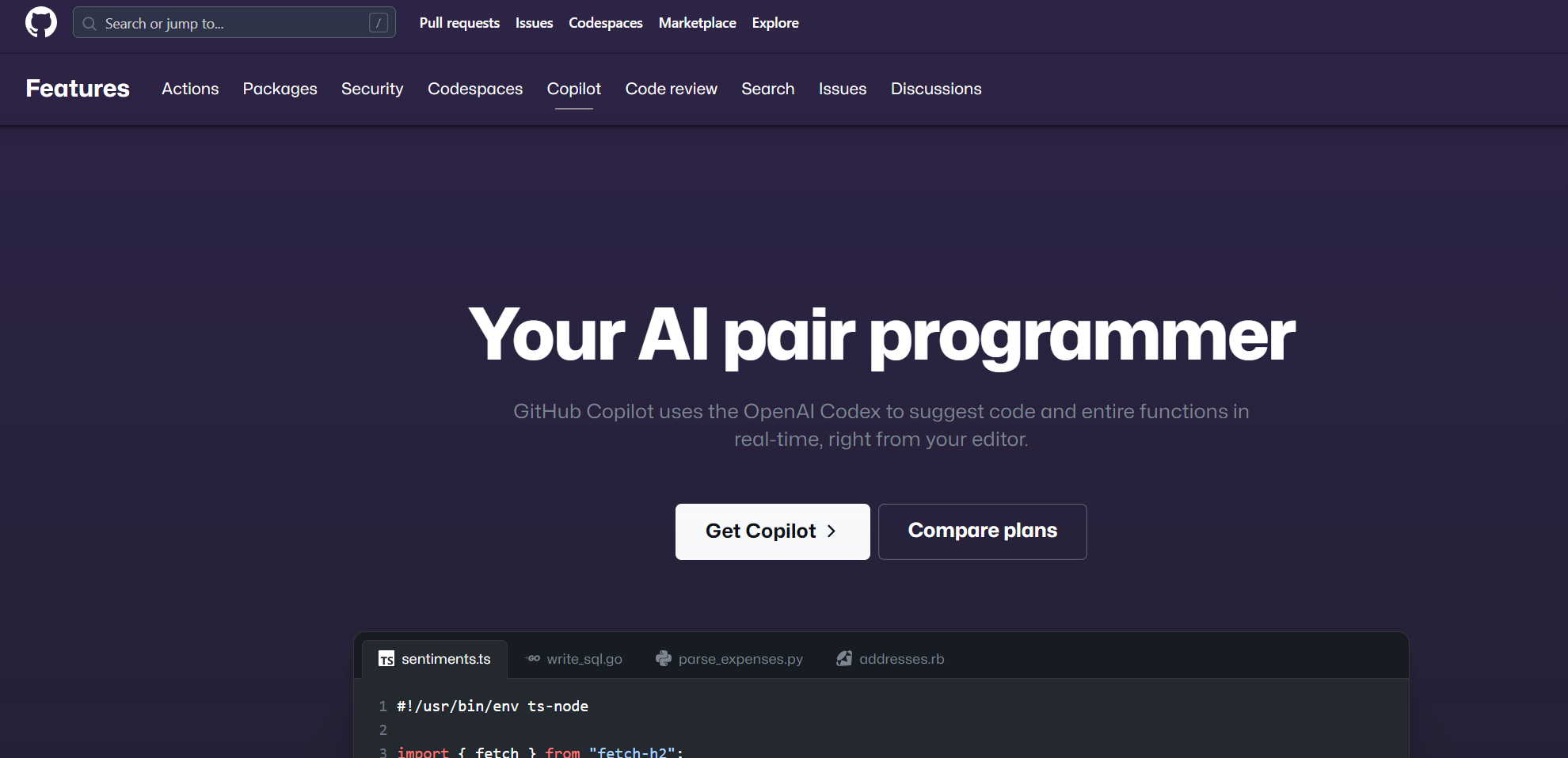Click the Get Copilot button
Image resolution: width=1568 pixels, height=758 pixels.
tap(773, 531)
